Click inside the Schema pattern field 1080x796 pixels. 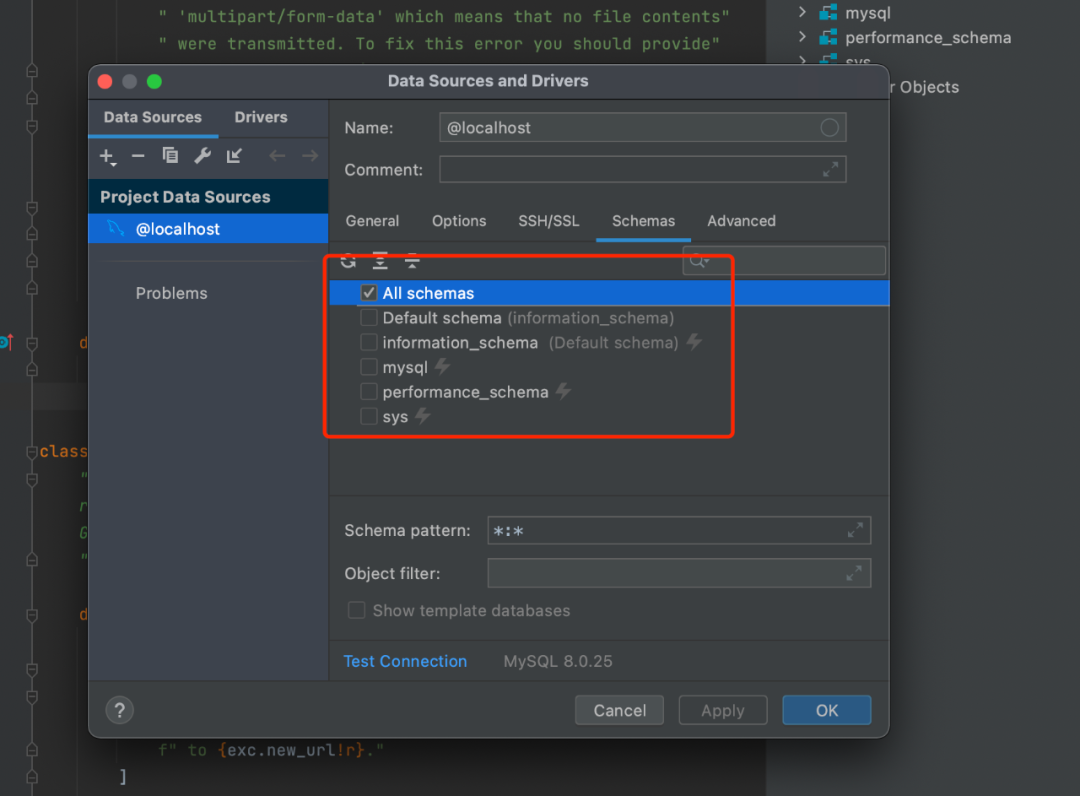tap(650, 530)
